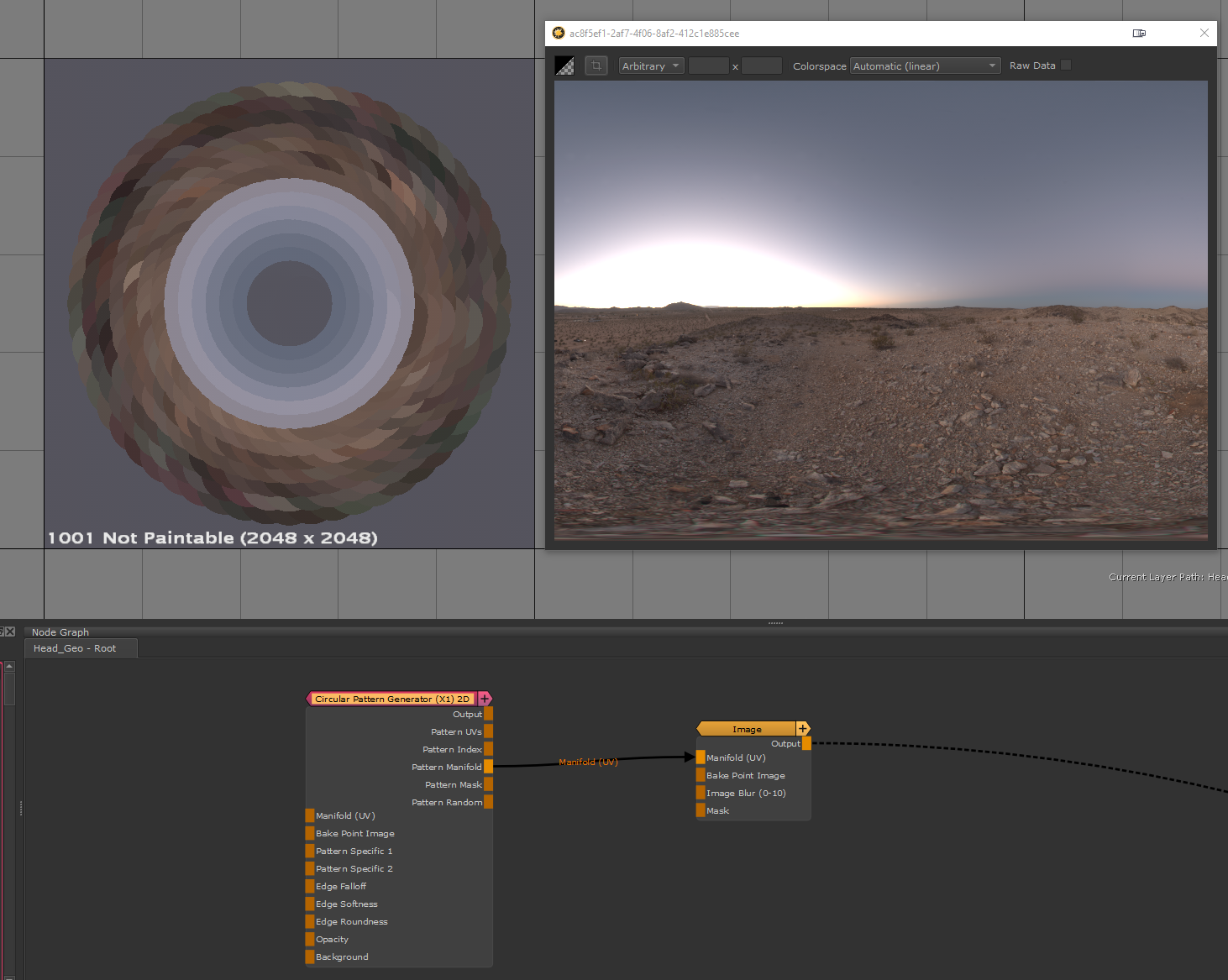
Task: Select the Circular Pattern Generator node header
Action: (x=391, y=699)
